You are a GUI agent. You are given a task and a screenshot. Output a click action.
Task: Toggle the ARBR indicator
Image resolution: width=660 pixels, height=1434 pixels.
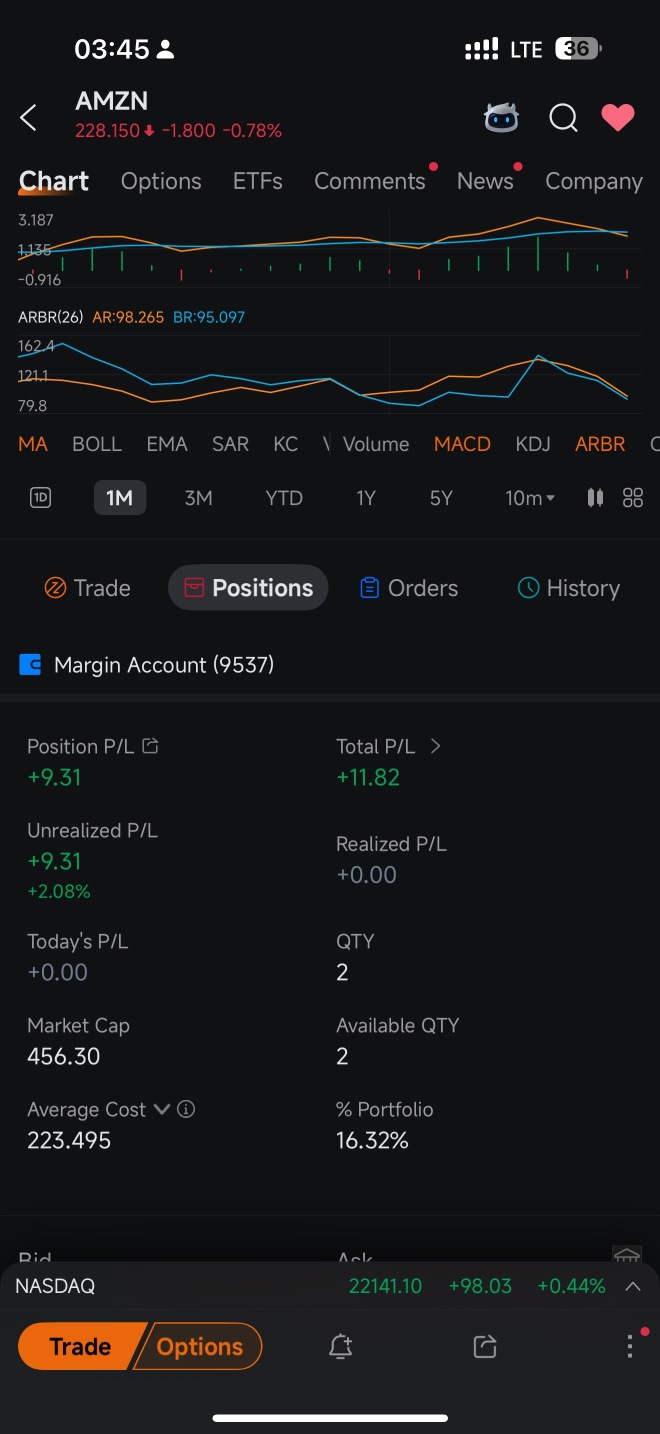(x=600, y=444)
